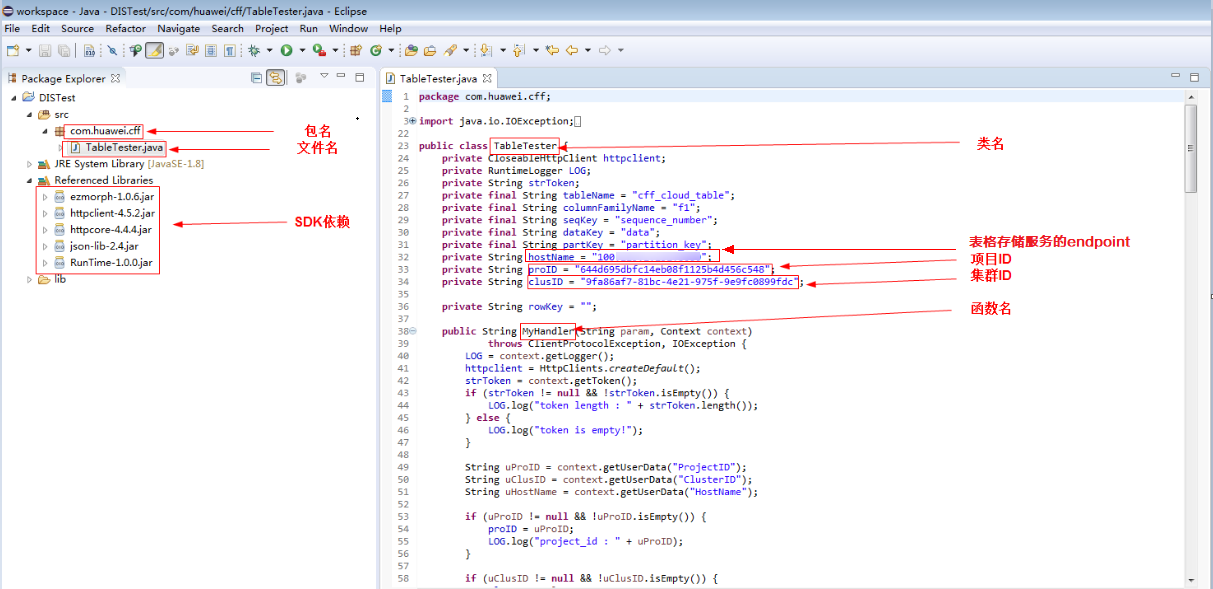Click the Debug bug icon
Viewport: 1213px width, 589px height.
[x=255, y=50]
